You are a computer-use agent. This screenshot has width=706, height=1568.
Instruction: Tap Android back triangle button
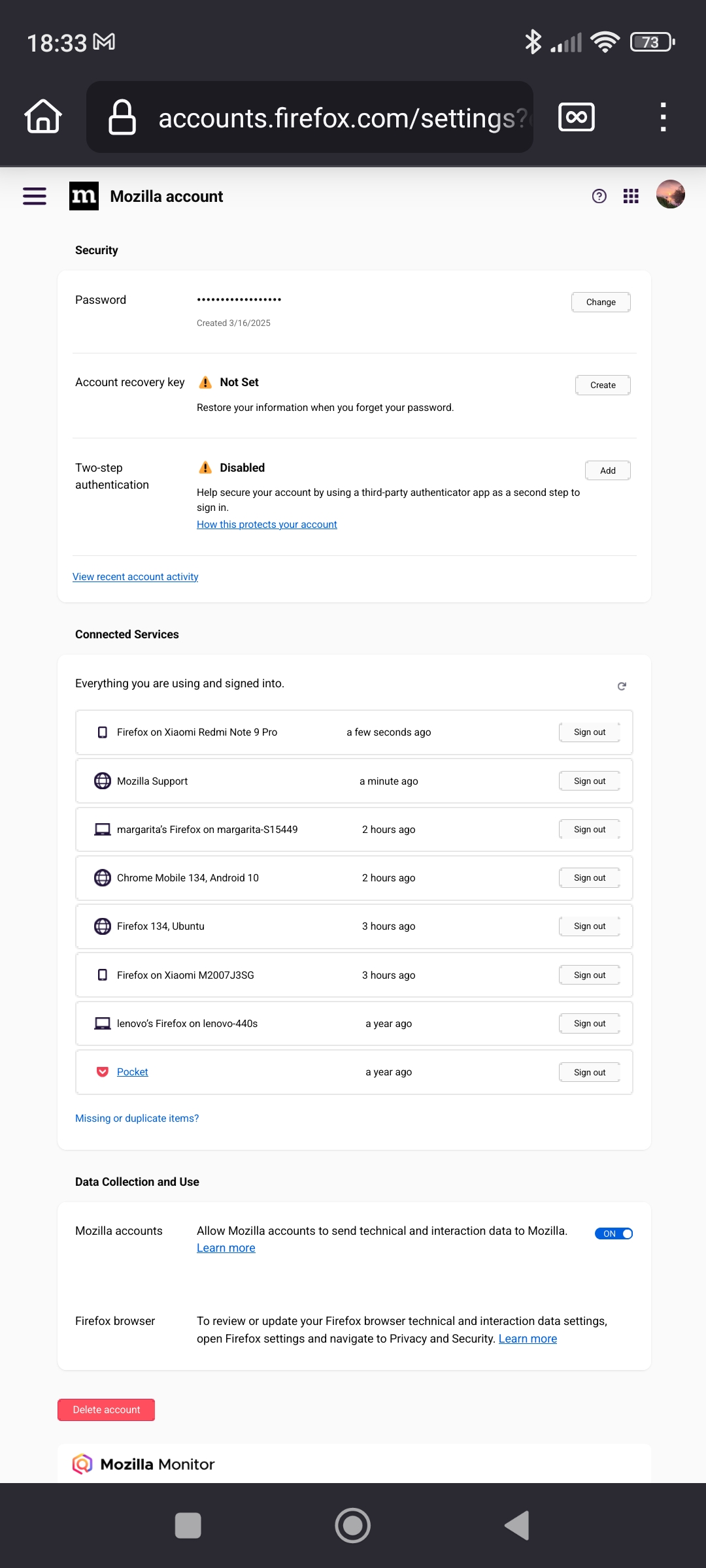(517, 1526)
